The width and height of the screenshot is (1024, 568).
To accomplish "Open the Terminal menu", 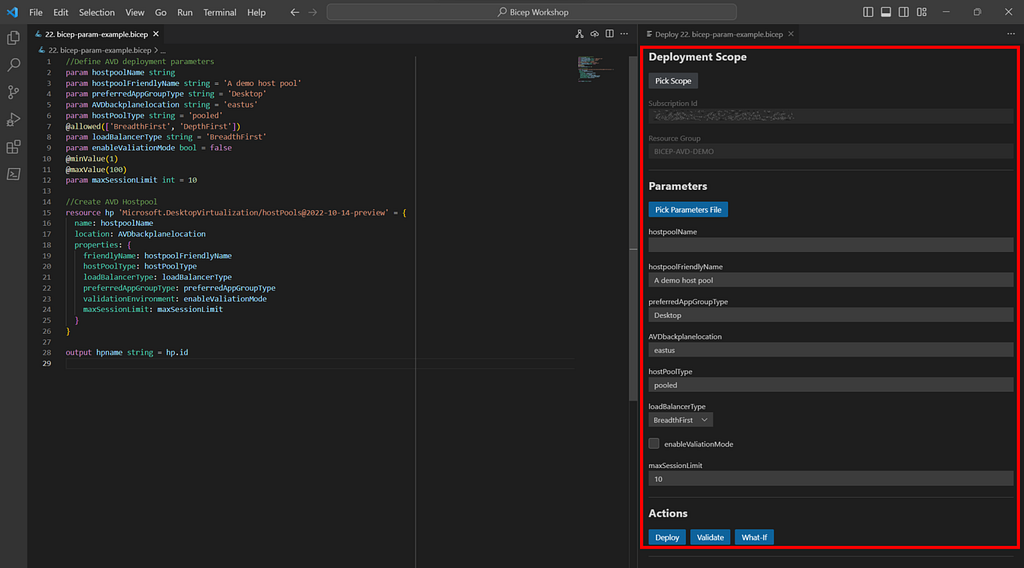I will [219, 12].
